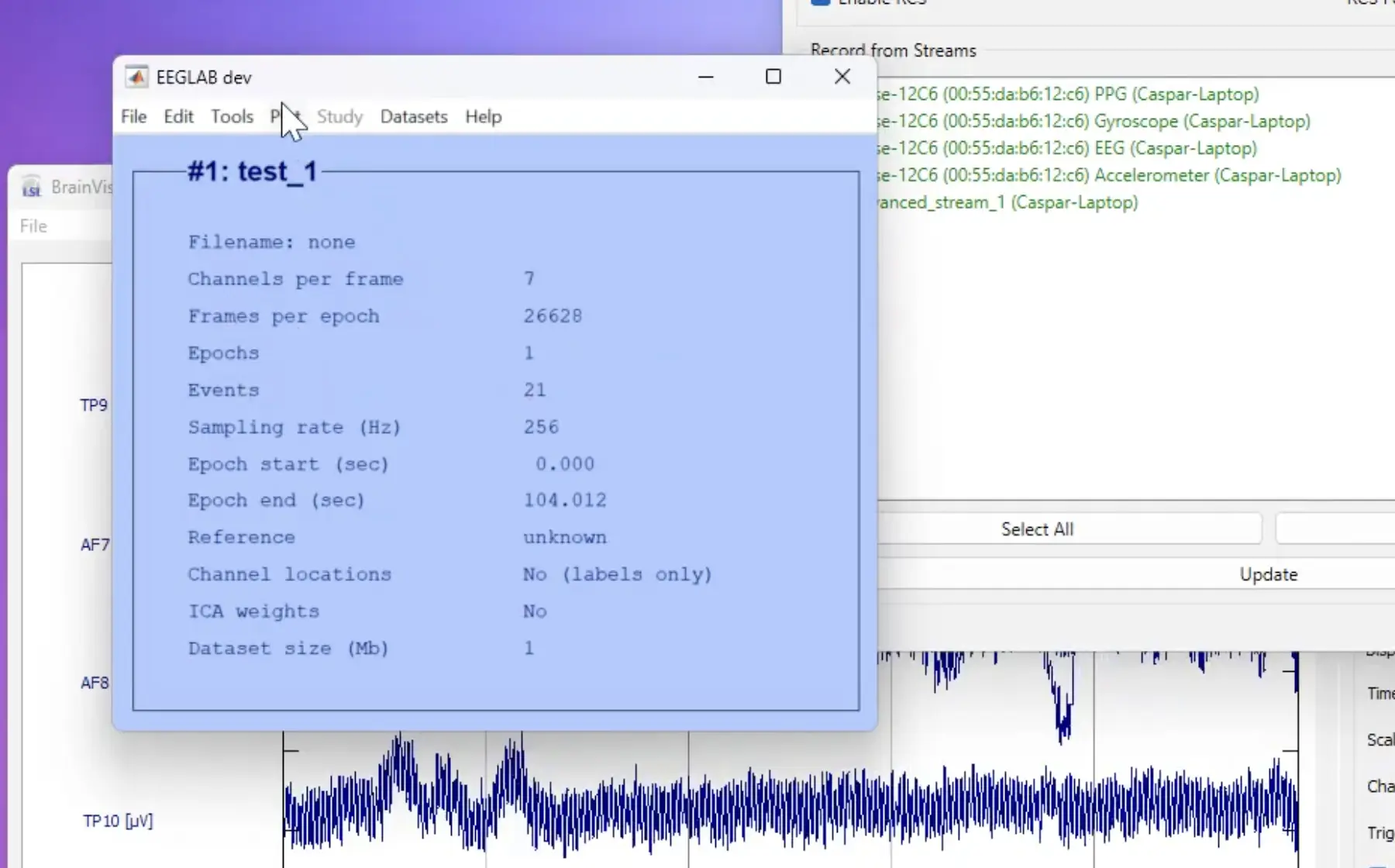1395x868 pixels.
Task: Maximize the EEGLAB dev window
Action: (773, 77)
